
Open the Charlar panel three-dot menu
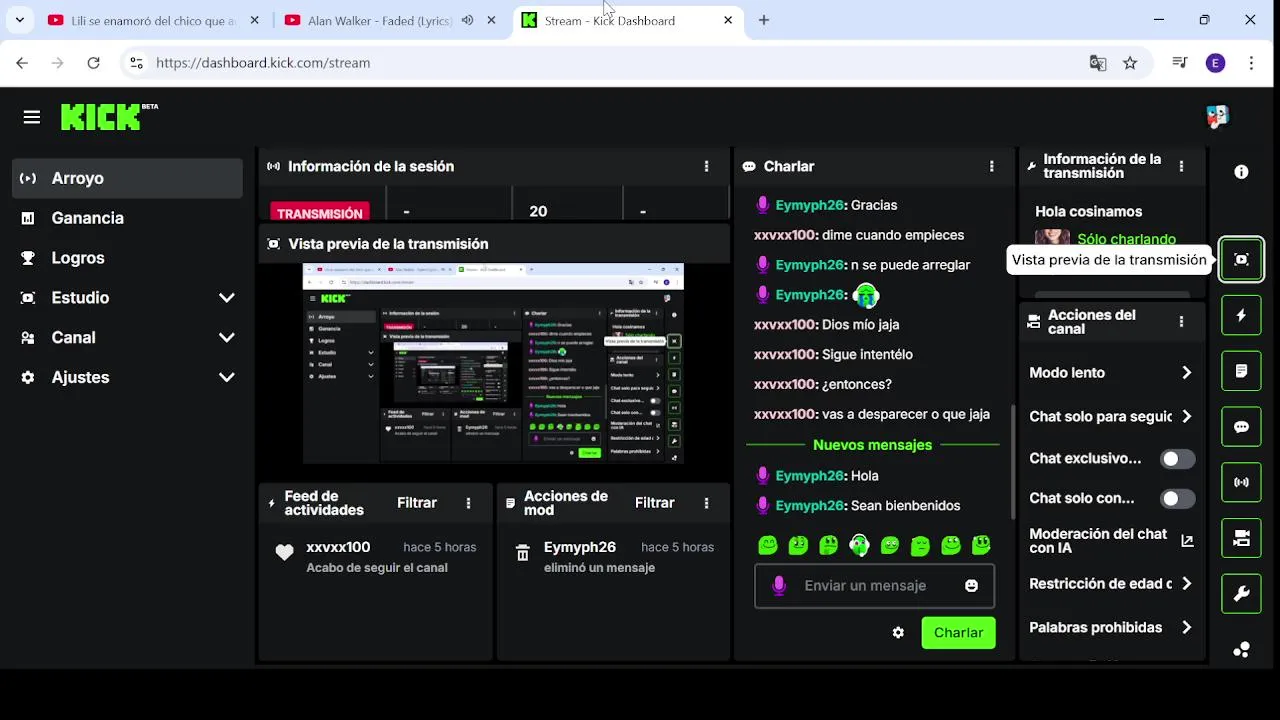pyautogui.click(x=992, y=167)
